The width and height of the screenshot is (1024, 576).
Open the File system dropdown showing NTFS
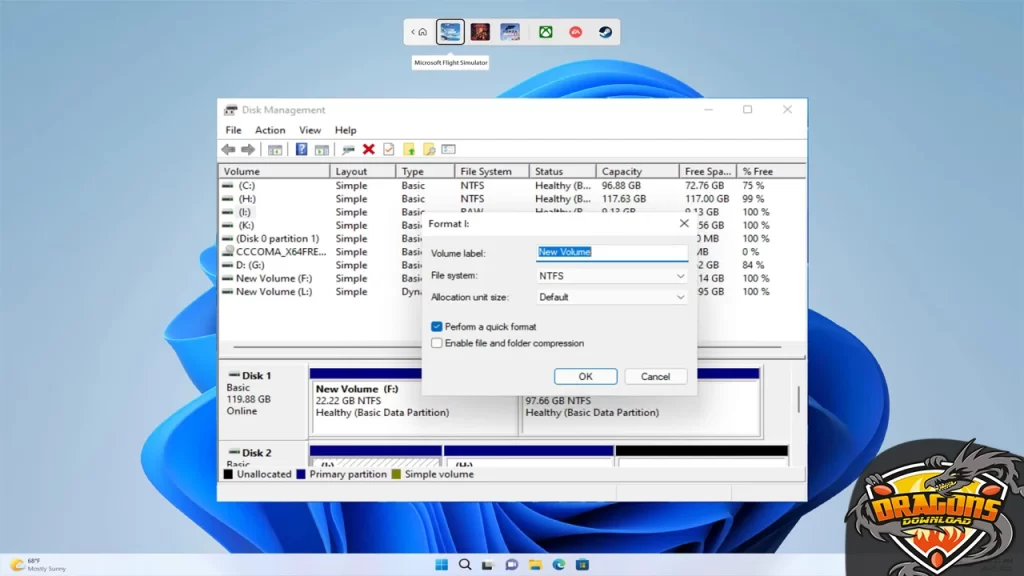pos(679,275)
